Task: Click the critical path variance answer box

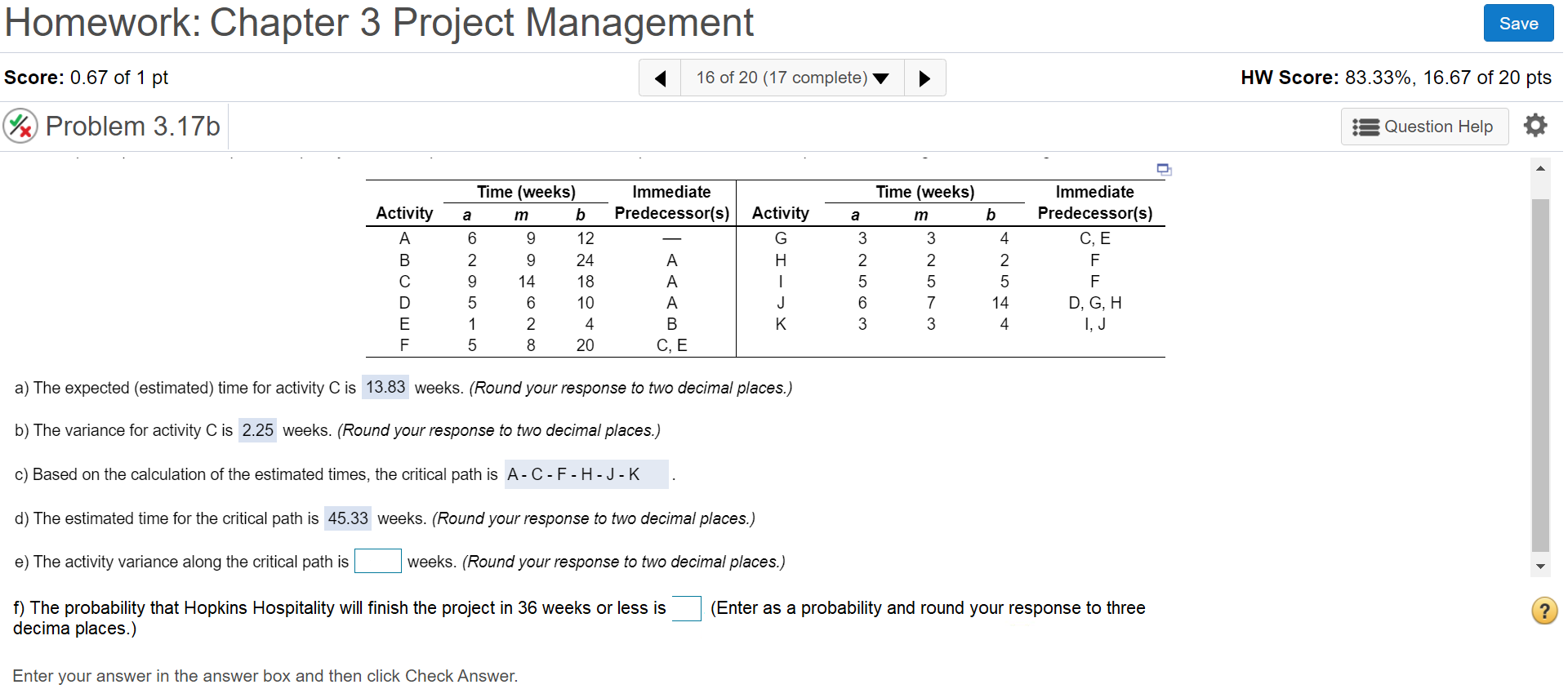Action: tap(377, 562)
